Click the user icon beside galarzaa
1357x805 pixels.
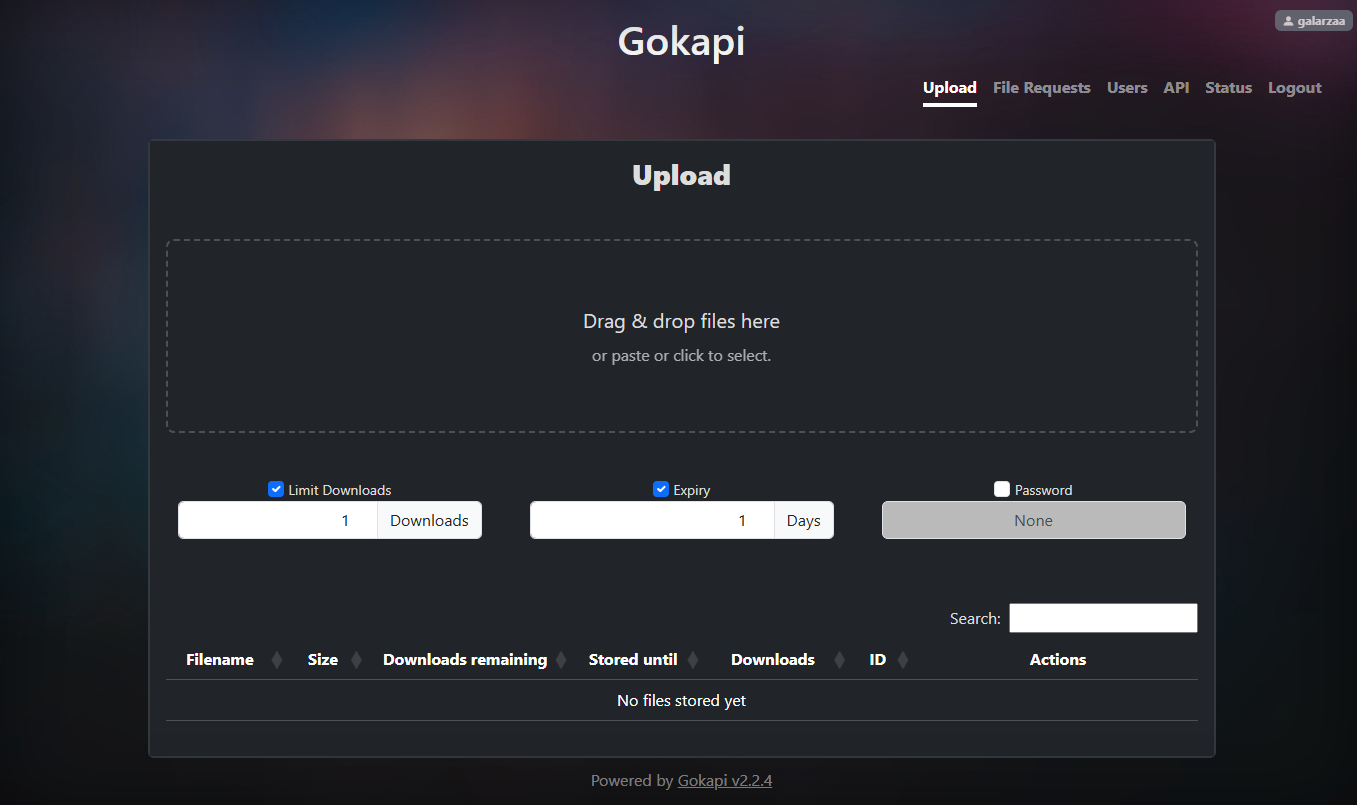click(1288, 21)
